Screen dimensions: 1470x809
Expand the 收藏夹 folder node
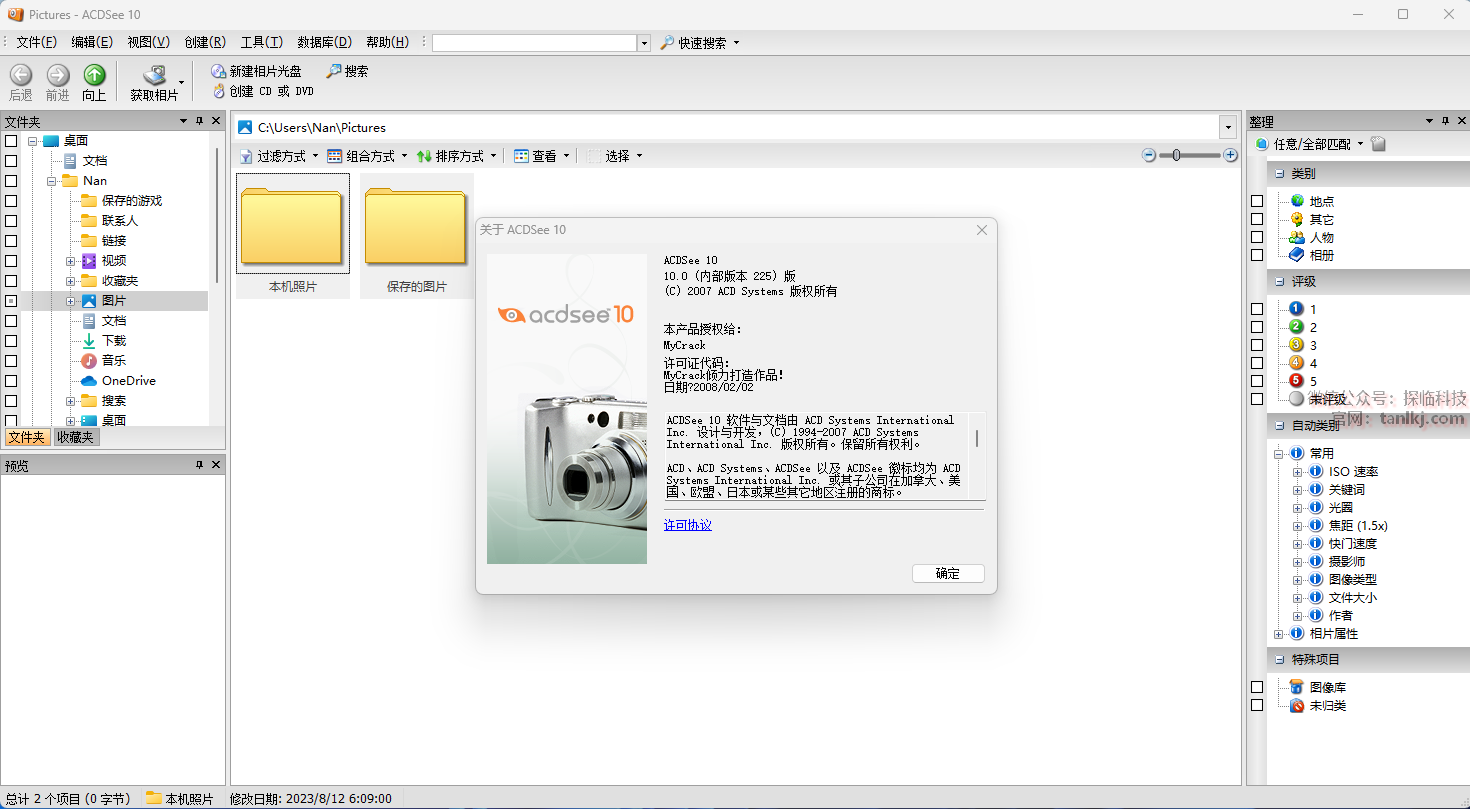(x=71, y=281)
